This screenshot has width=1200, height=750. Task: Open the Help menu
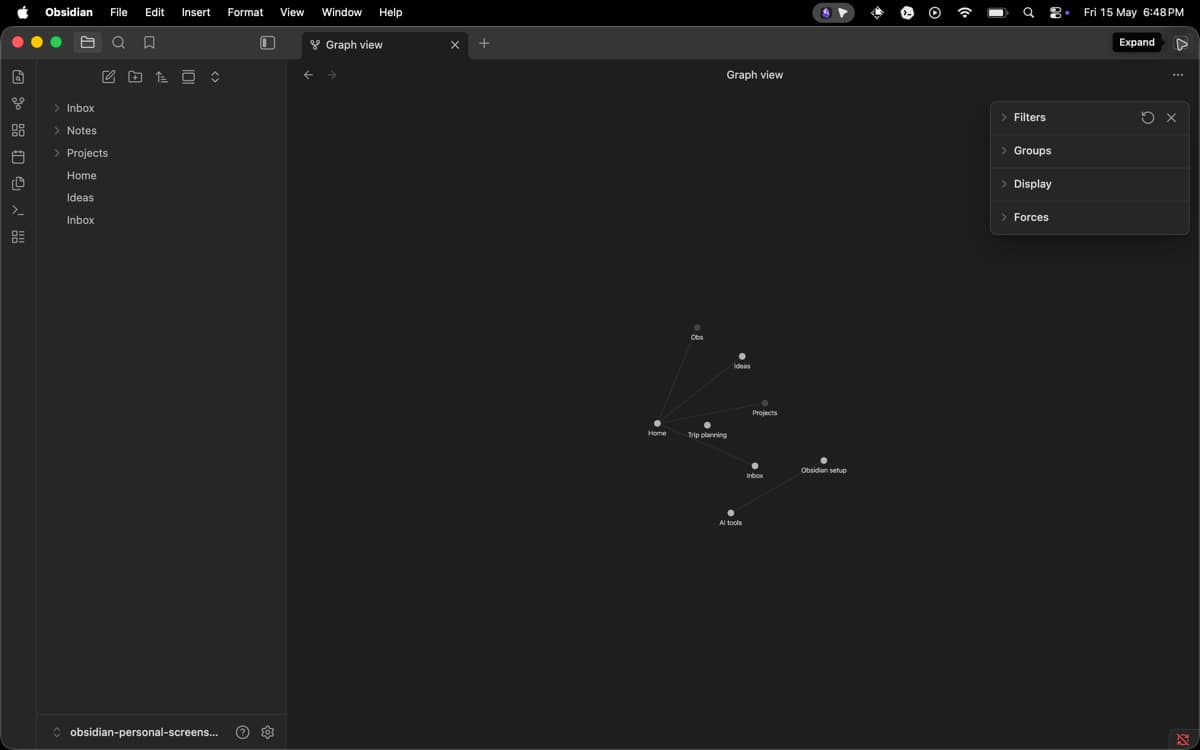(391, 12)
